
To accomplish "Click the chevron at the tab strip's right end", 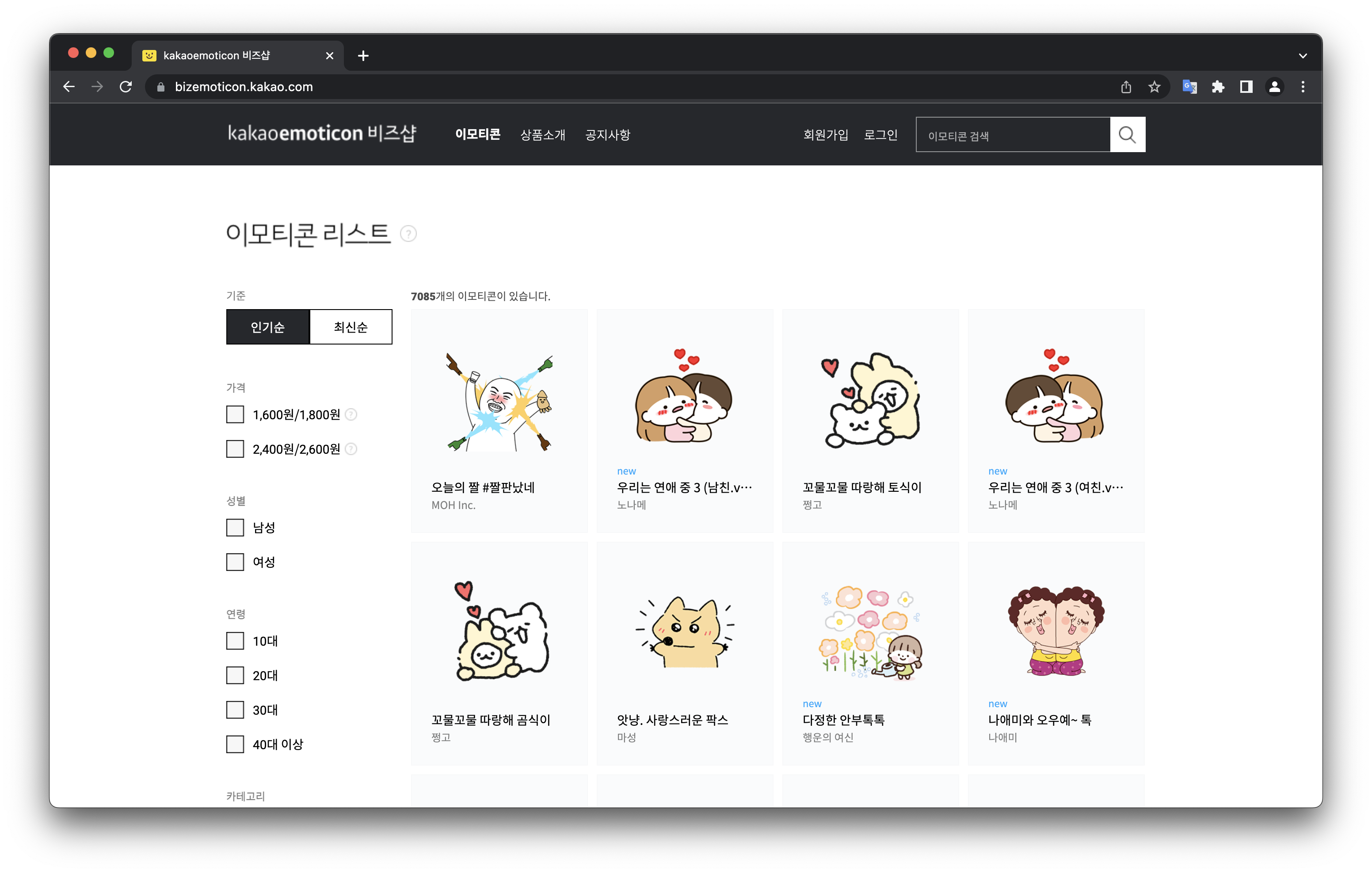I will coord(1303,55).
